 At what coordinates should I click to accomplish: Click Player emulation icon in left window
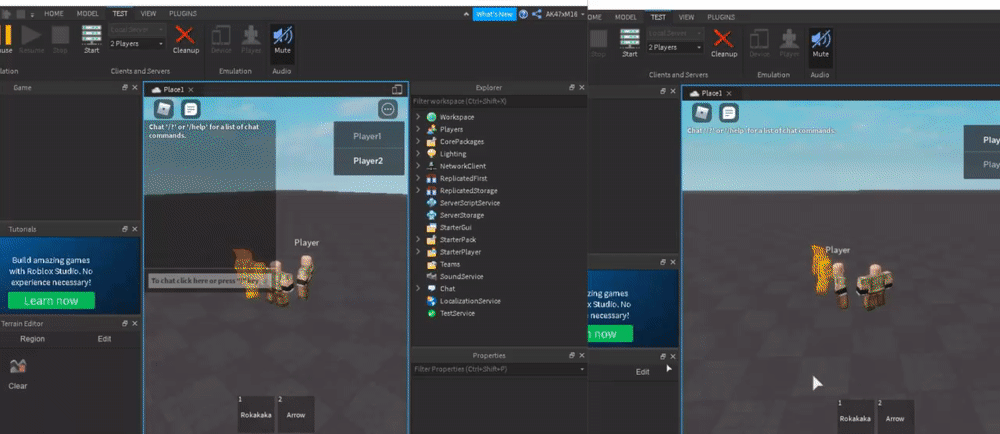tap(251, 35)
